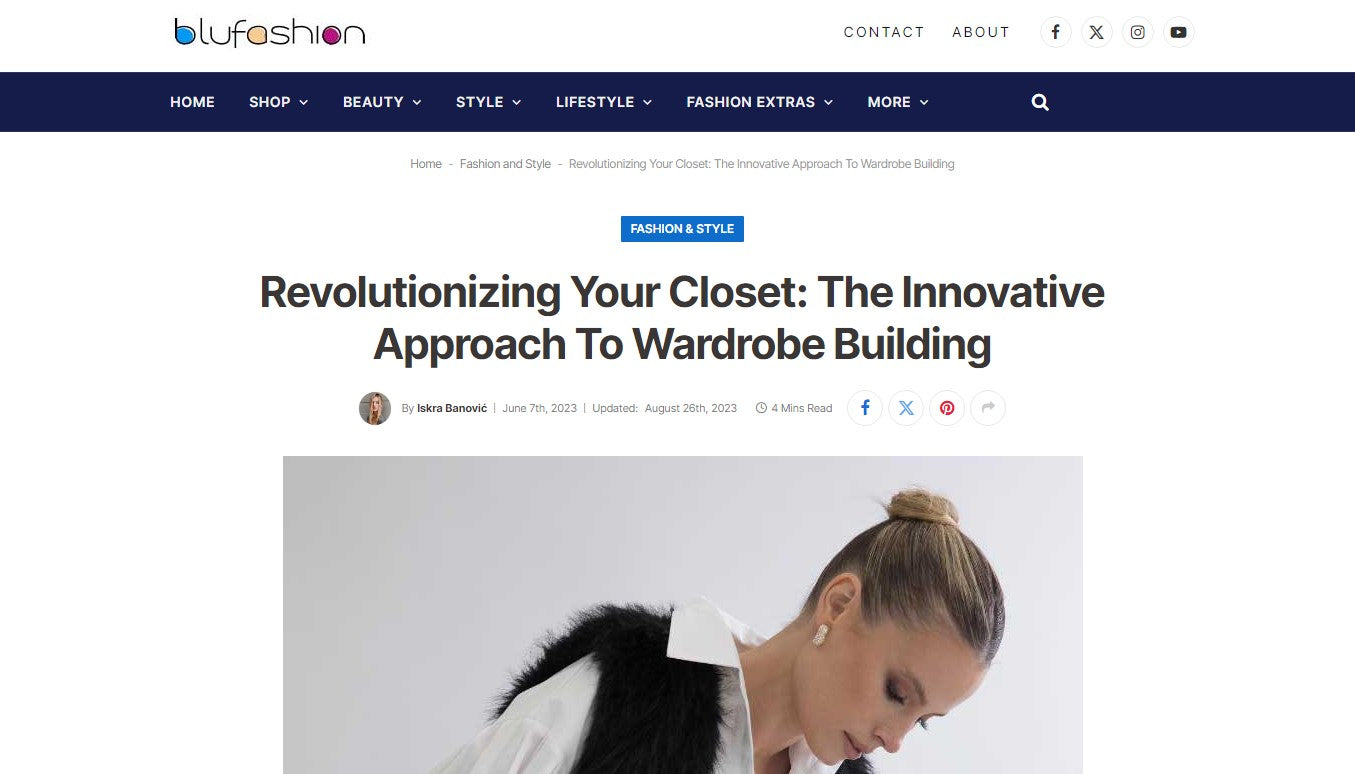This screenshot has width=1355, height=774.
Task: Expand the Lifestyle dropdown menu
Action: [604, 102]
